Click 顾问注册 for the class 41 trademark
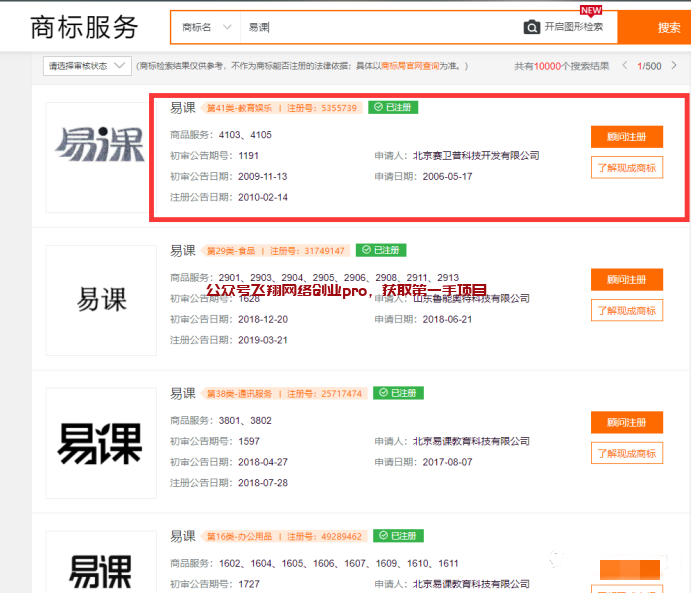Image resolution: width=691 pixels, height=593 pixels. point(626,137)
